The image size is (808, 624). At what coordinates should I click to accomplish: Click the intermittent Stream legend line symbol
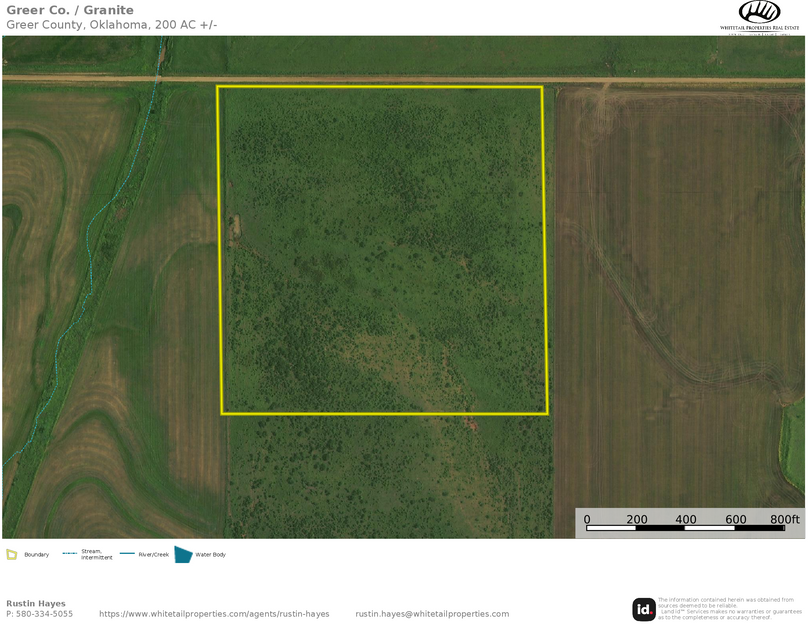click(70, 553)
